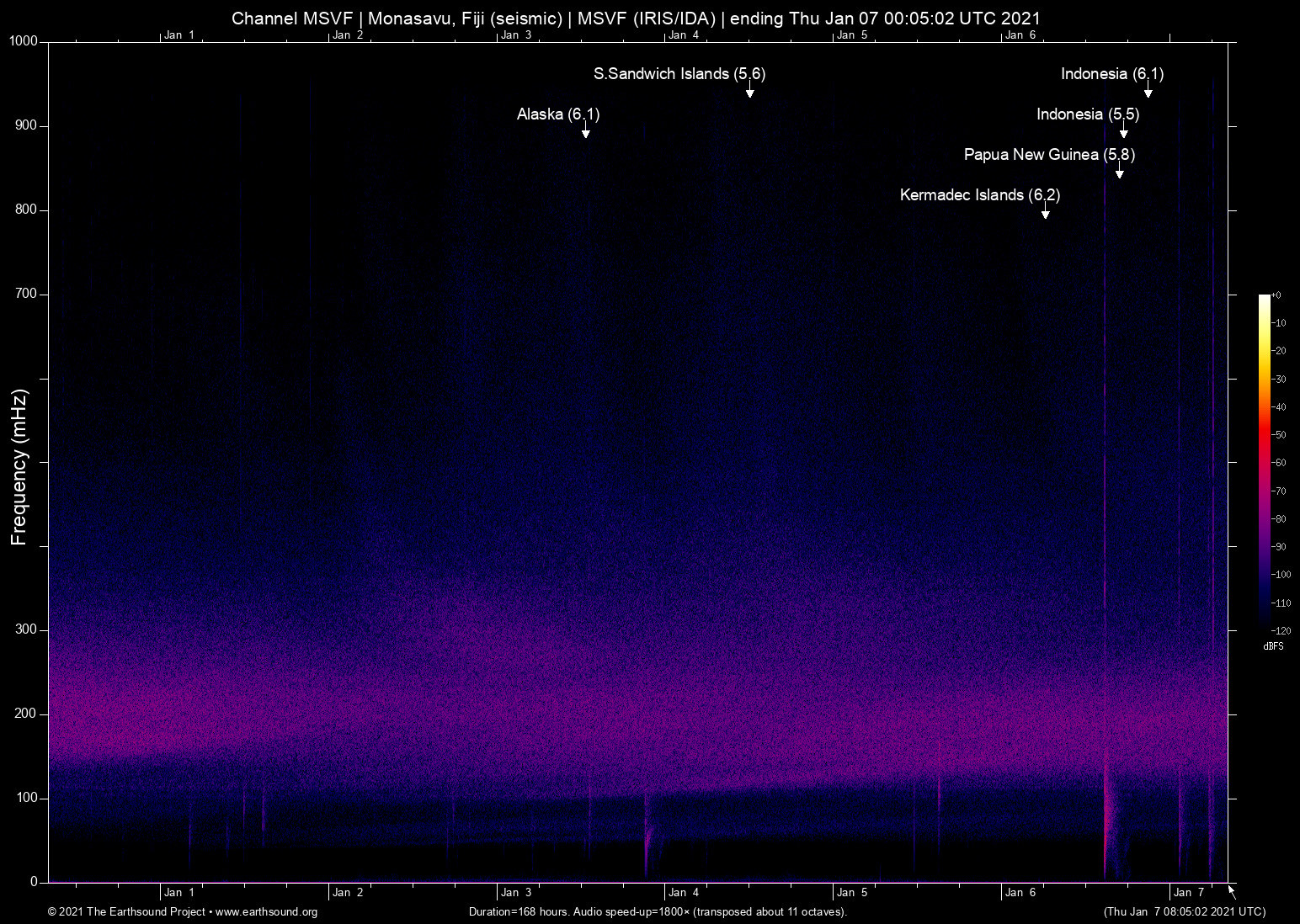The width and height of the screenshot is (1300, 924).
Task: Click the 300 frequency axis label
Action: coord(27,629)
